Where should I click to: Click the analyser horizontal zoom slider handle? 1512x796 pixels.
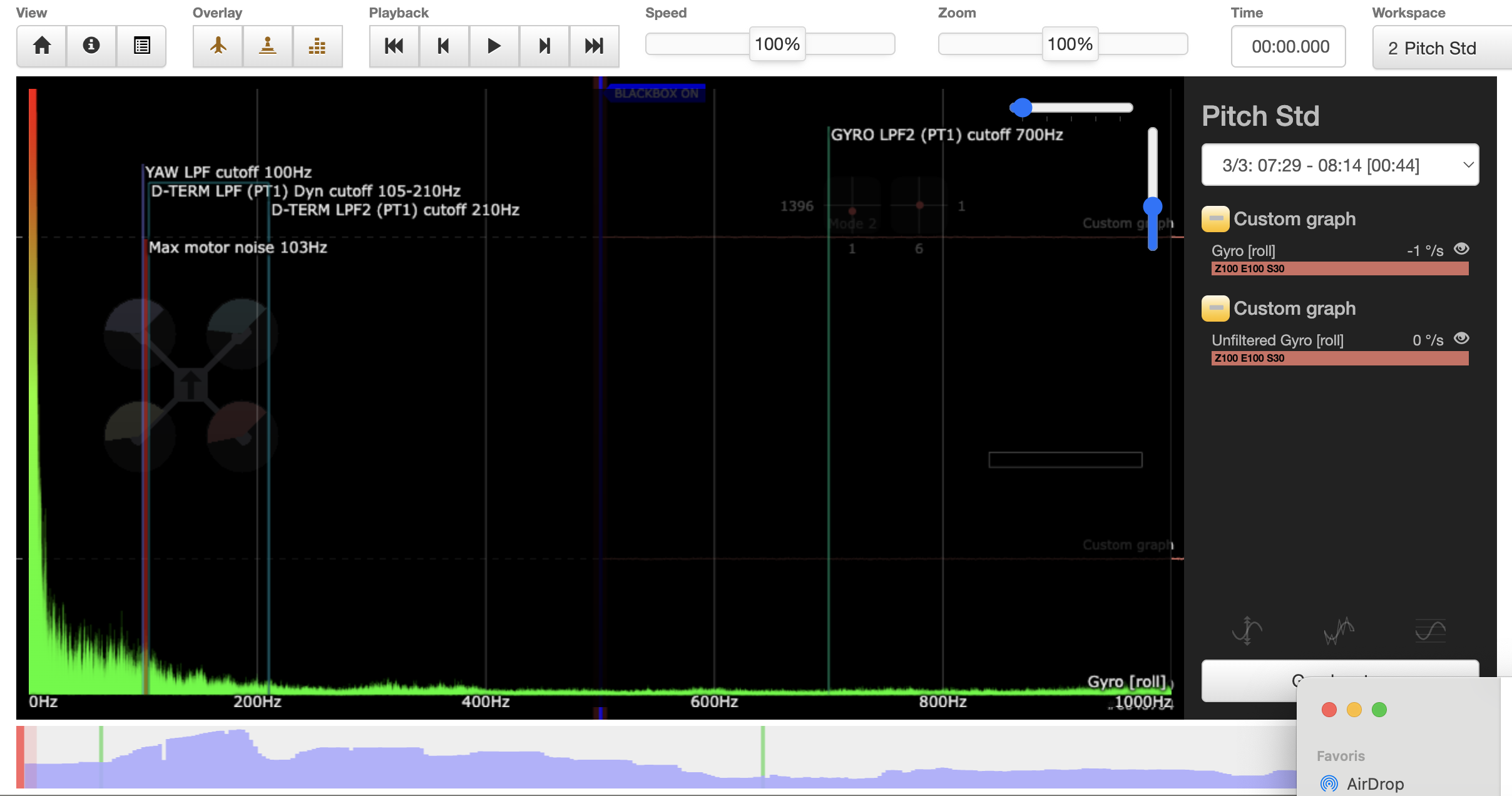(x=1021, y=108)
